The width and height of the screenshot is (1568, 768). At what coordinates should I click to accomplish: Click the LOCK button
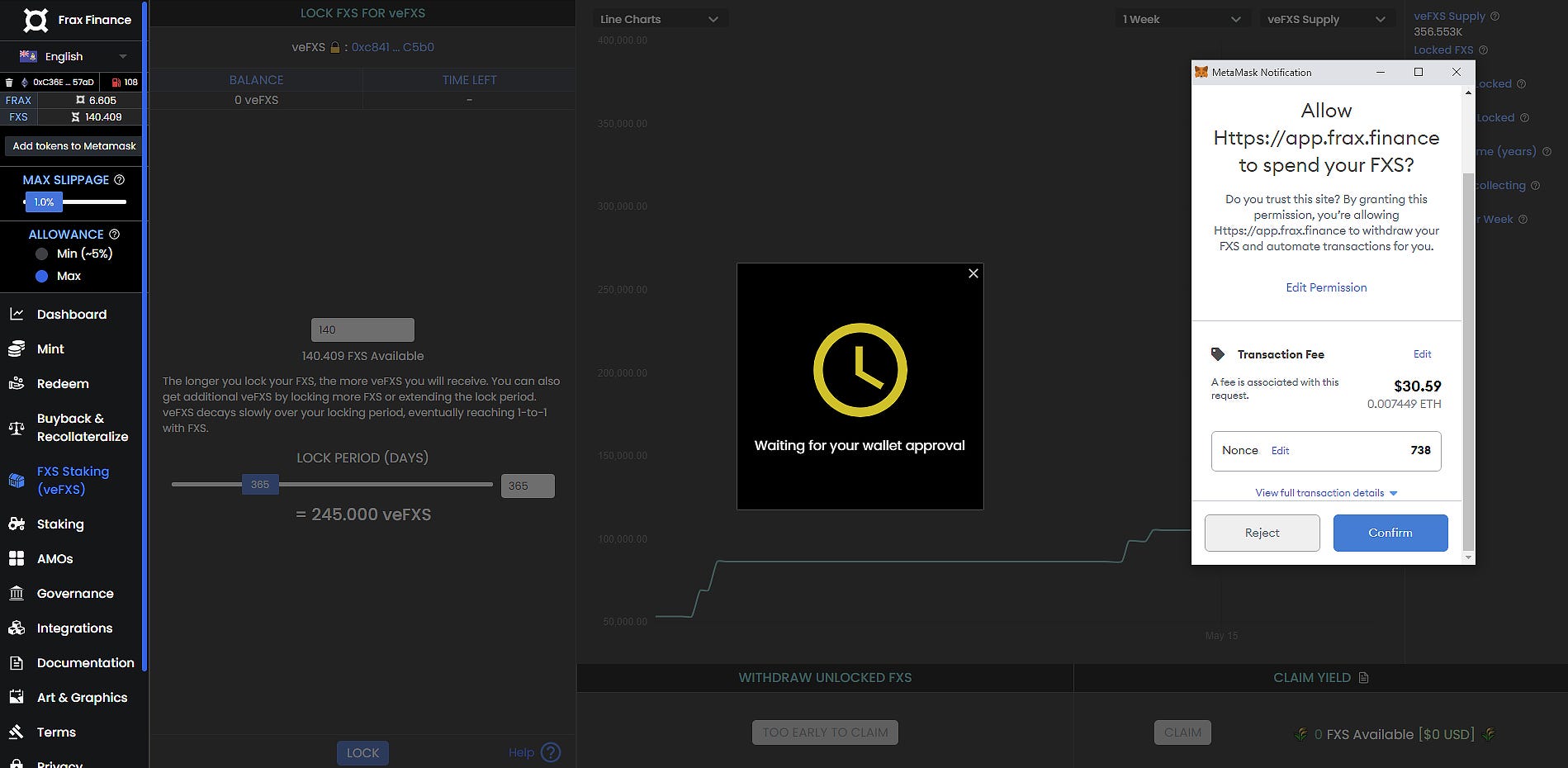coord(362,752)
